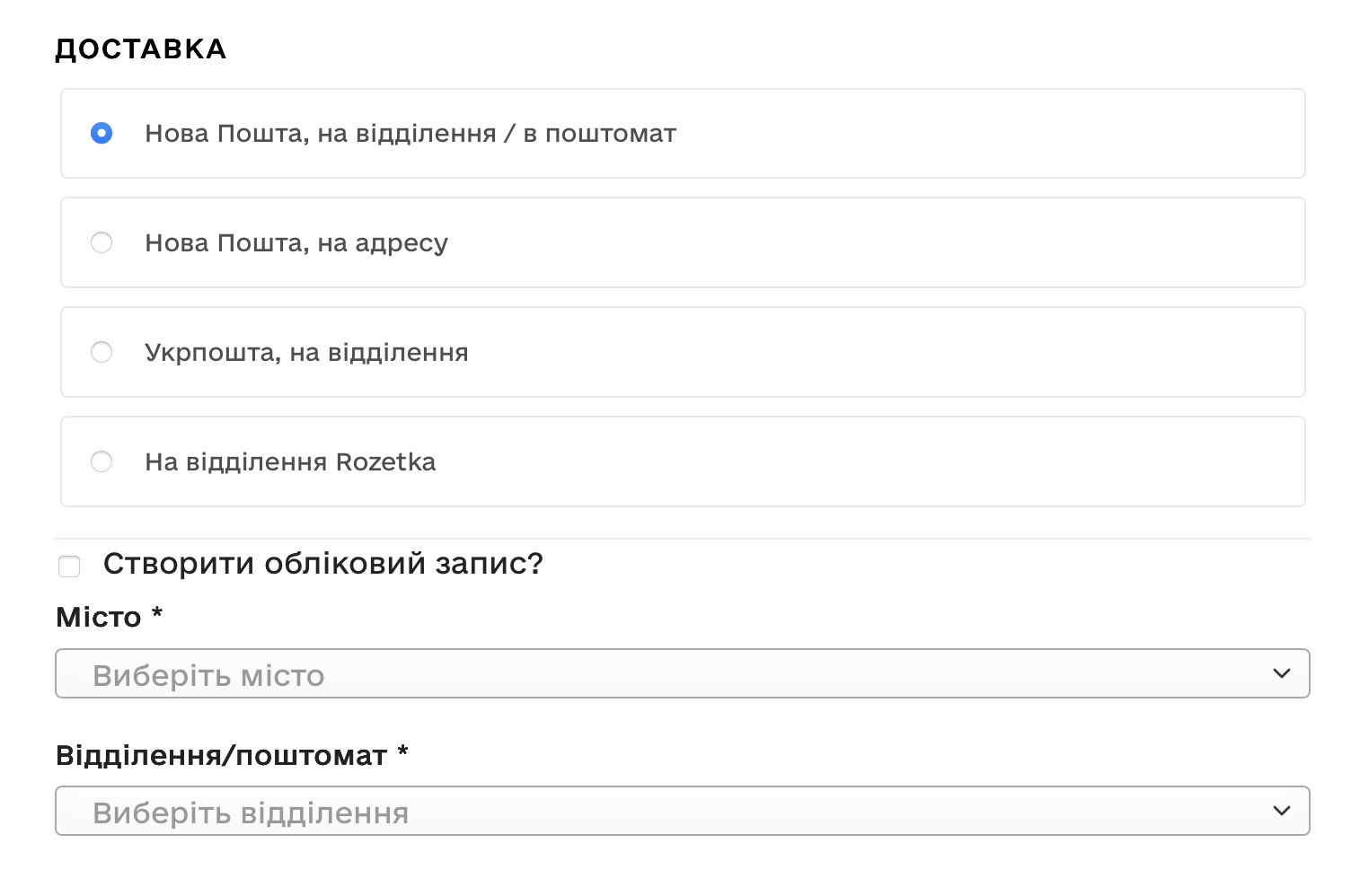This screenshot has width=1360, height=896.
Task: Choose Нова Пошта, на адресу radio option
Action: tap(102, 242)
